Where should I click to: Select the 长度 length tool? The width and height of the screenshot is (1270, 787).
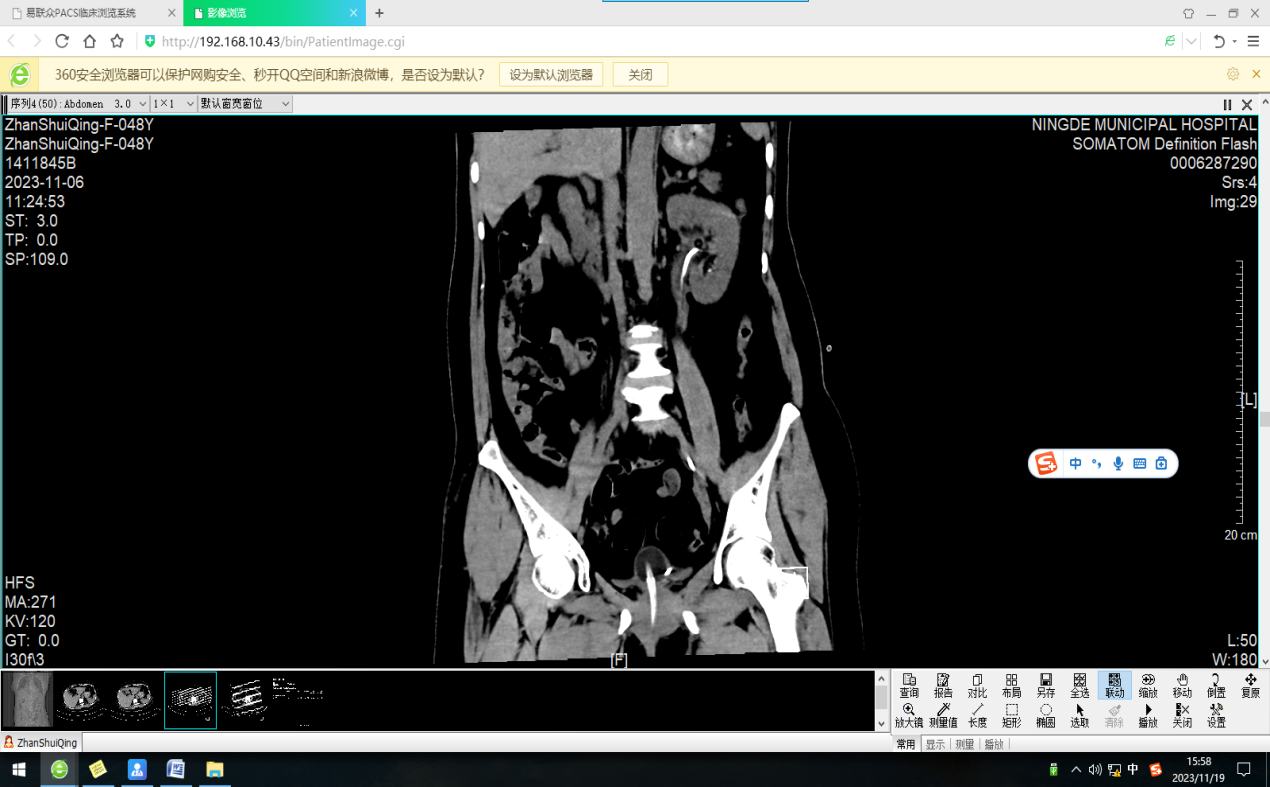pos(977,716)
